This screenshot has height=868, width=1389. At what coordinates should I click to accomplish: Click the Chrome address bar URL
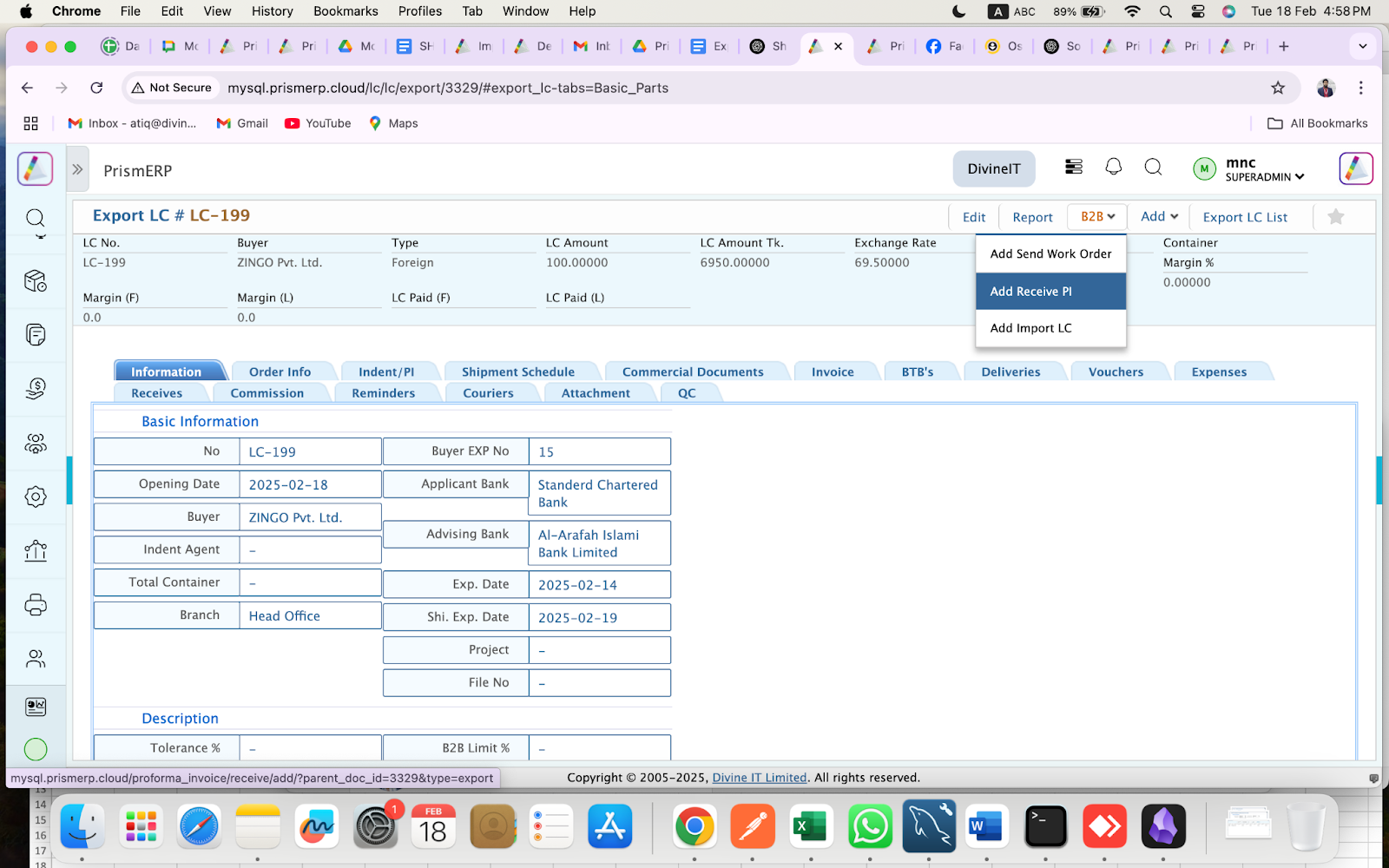pos(448,88)
